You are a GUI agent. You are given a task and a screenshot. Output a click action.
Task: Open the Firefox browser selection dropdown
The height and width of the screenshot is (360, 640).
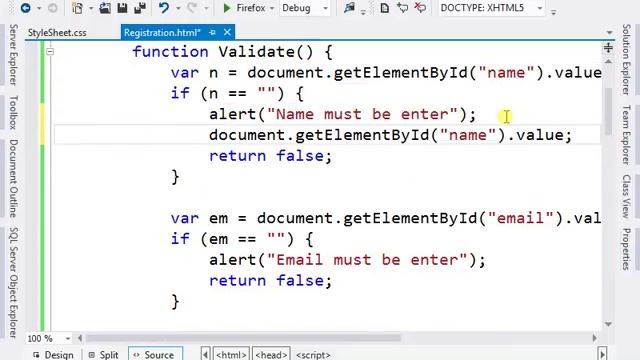pyautogui.click(x=272, y=8)
